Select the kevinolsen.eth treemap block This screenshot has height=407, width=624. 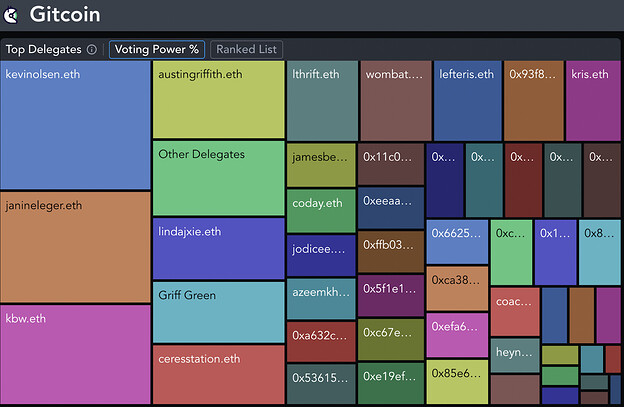(x=75, y=125)
